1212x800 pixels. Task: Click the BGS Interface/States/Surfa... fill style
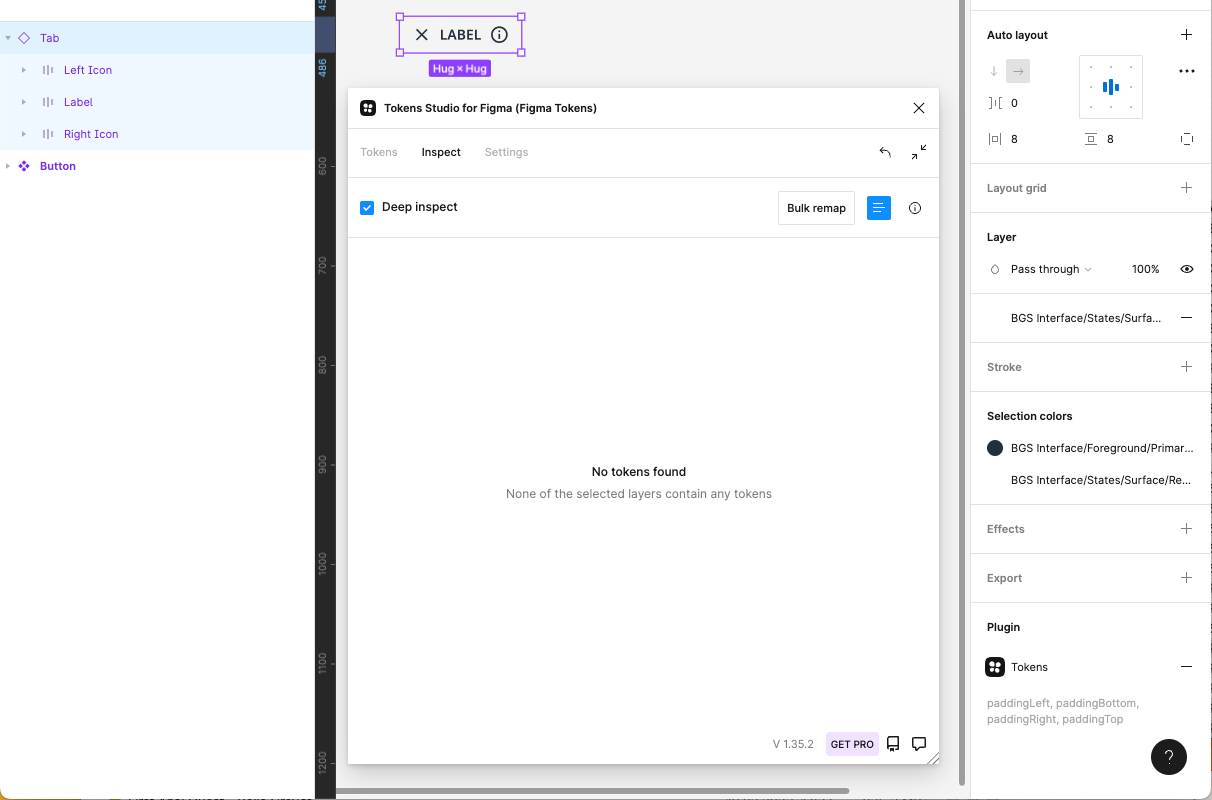tap(1086, 318)
